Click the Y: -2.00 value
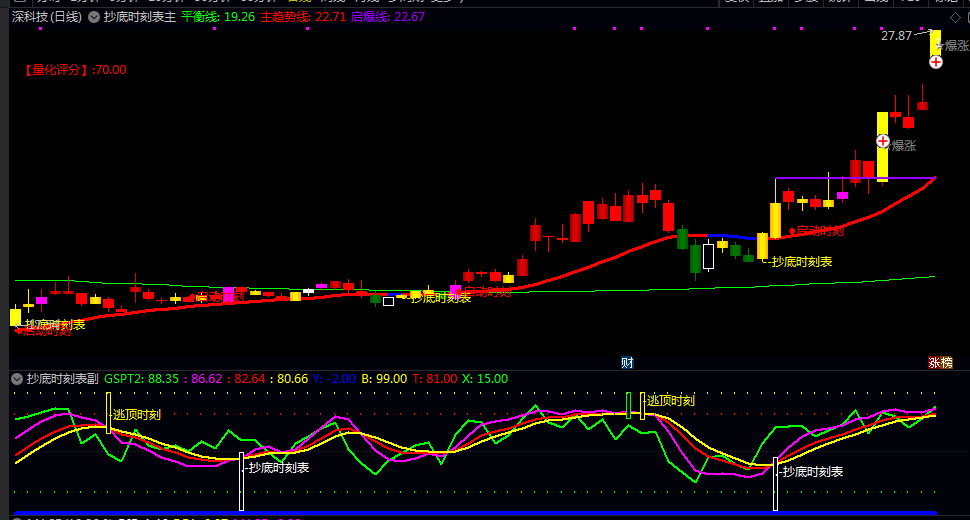Screen dimensions: 970x520 tap(334, 379)
